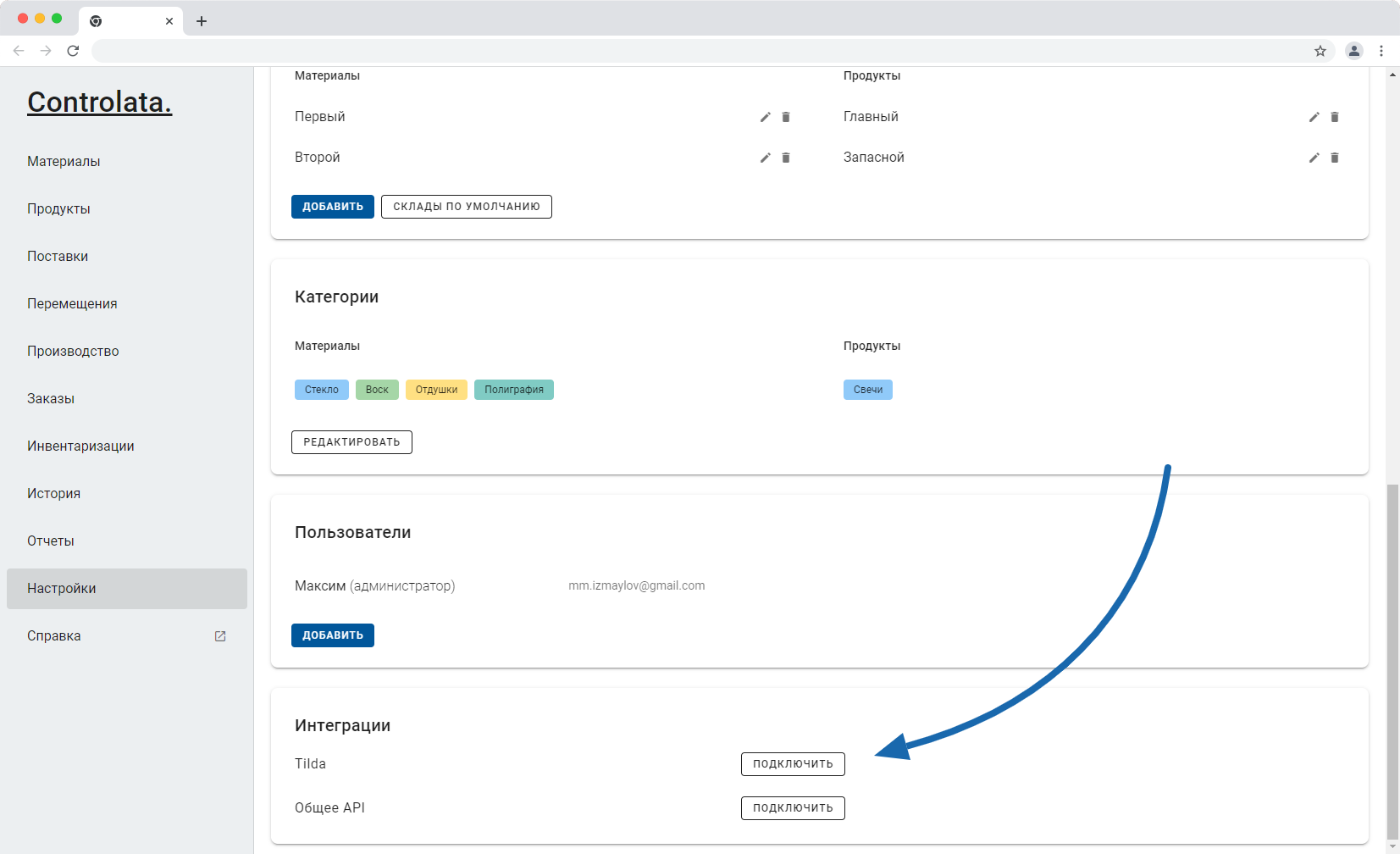Click ДОБАВИТЬ under the warehouses list
The height and width of the screenshot is (854, 1400).
(x=333, y=207)
